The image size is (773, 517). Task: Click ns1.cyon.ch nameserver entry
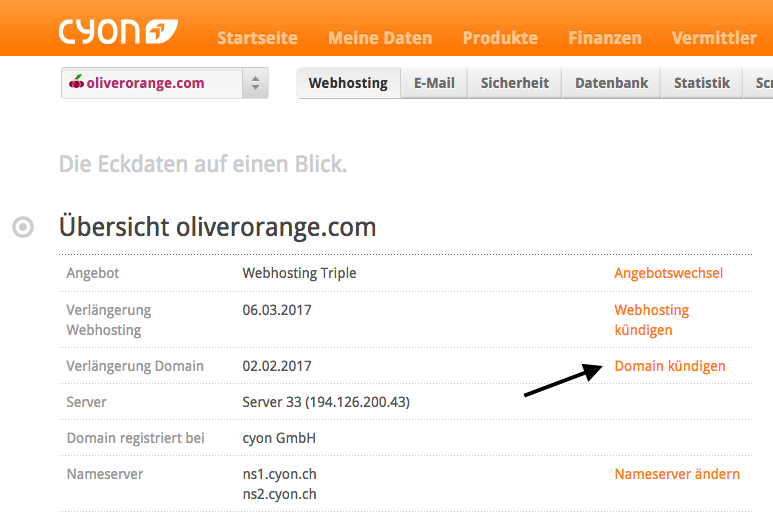pos(280,474)
